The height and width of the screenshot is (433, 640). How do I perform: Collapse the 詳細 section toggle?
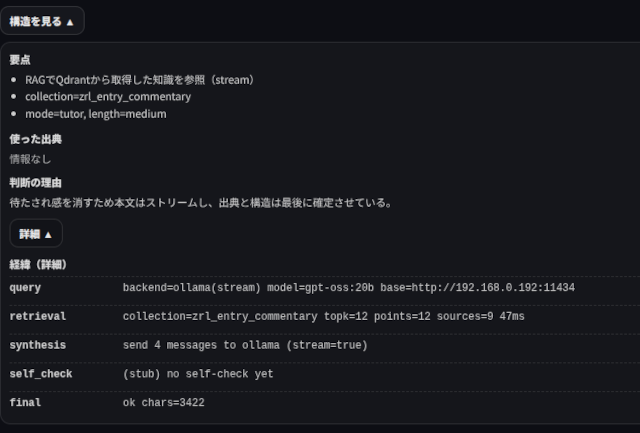point(36,234)
